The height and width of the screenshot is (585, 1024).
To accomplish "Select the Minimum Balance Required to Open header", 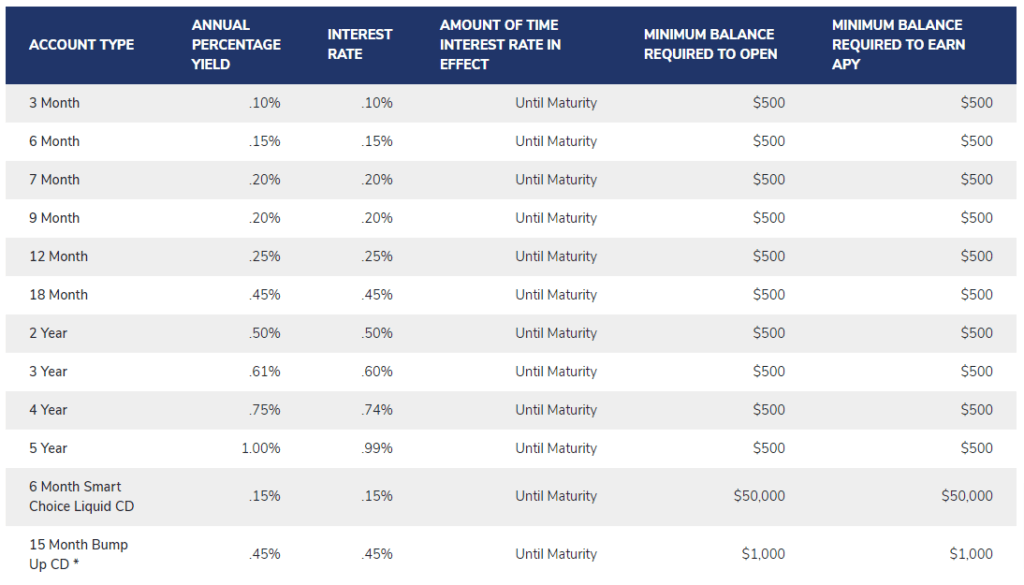I will (x=711, y=44).
